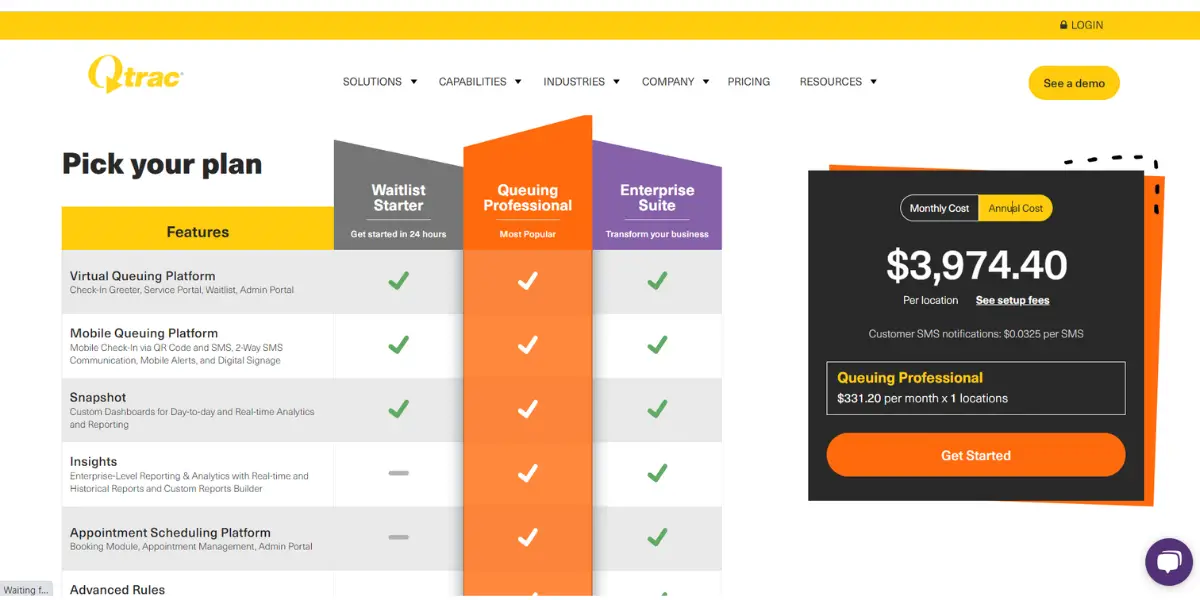Click the lock icon beside LOGIN

(x=1063, y=25)
